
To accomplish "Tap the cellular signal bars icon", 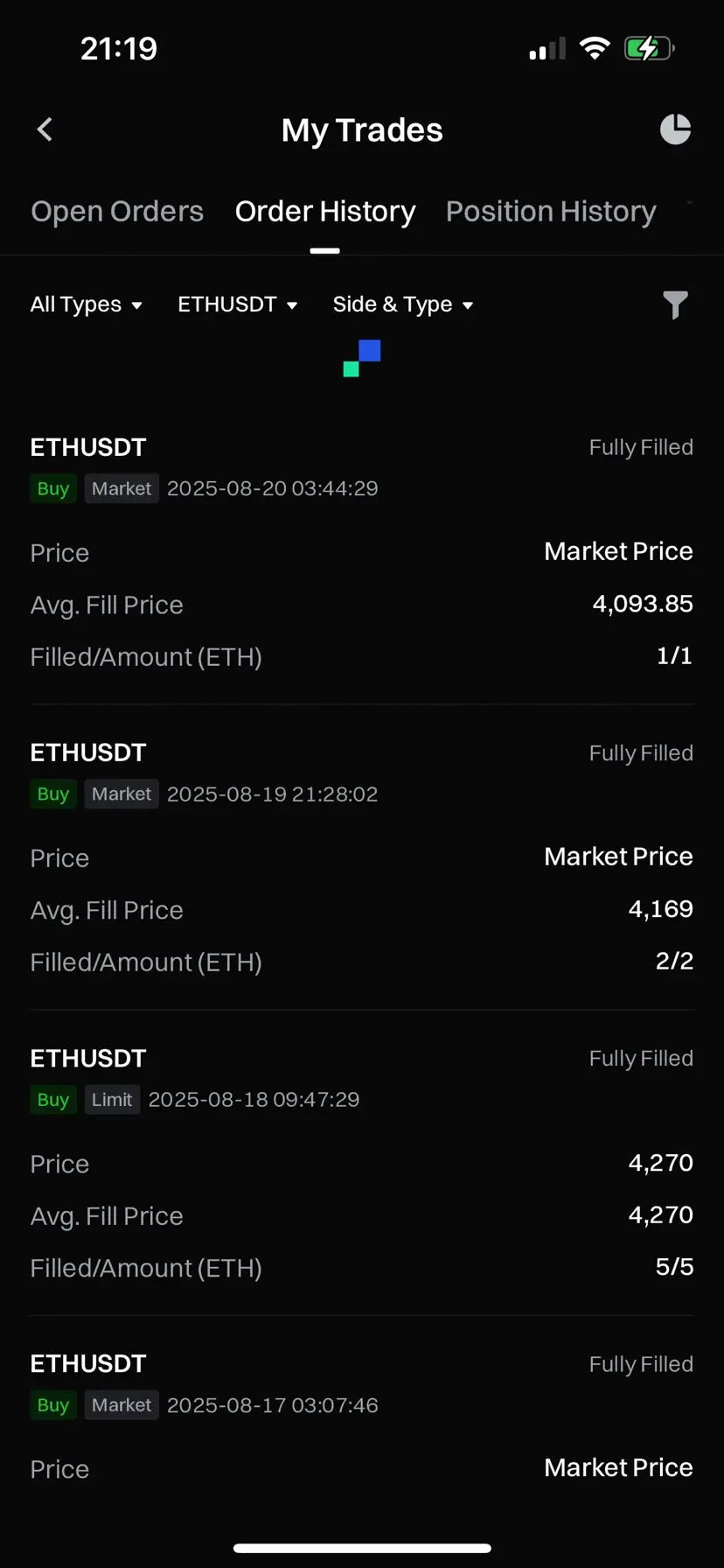I will (x=547, y=49).
